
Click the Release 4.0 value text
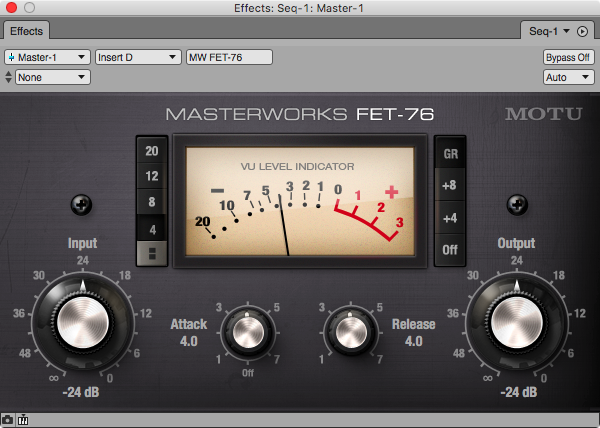click(x=414, y=341)
